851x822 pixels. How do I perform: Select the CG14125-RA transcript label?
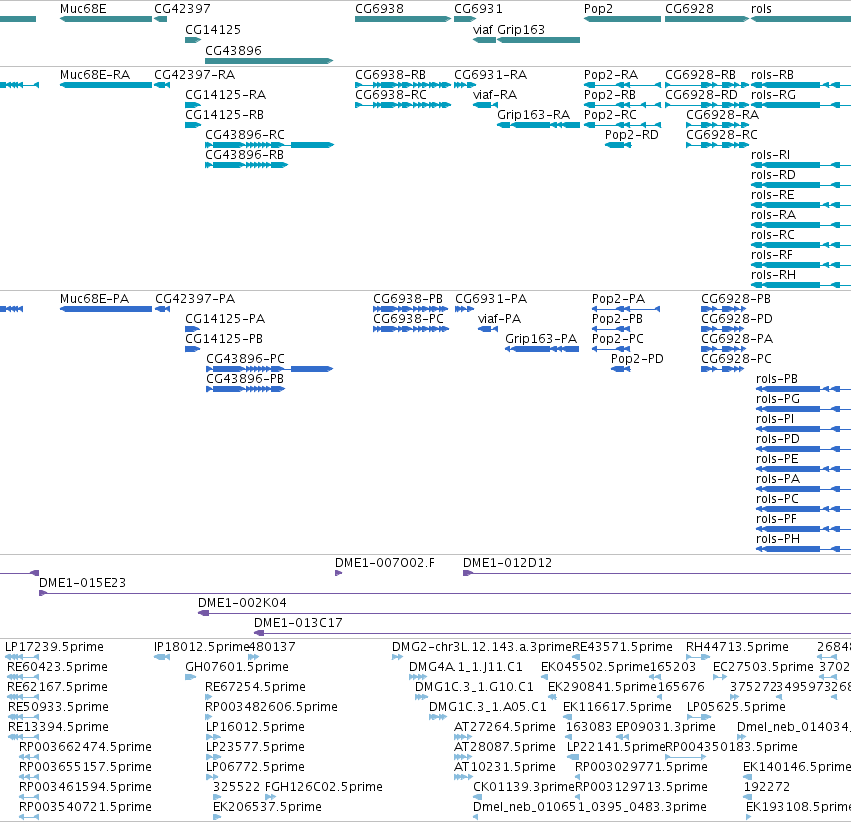pyautogui.click(x=226, y=94)
